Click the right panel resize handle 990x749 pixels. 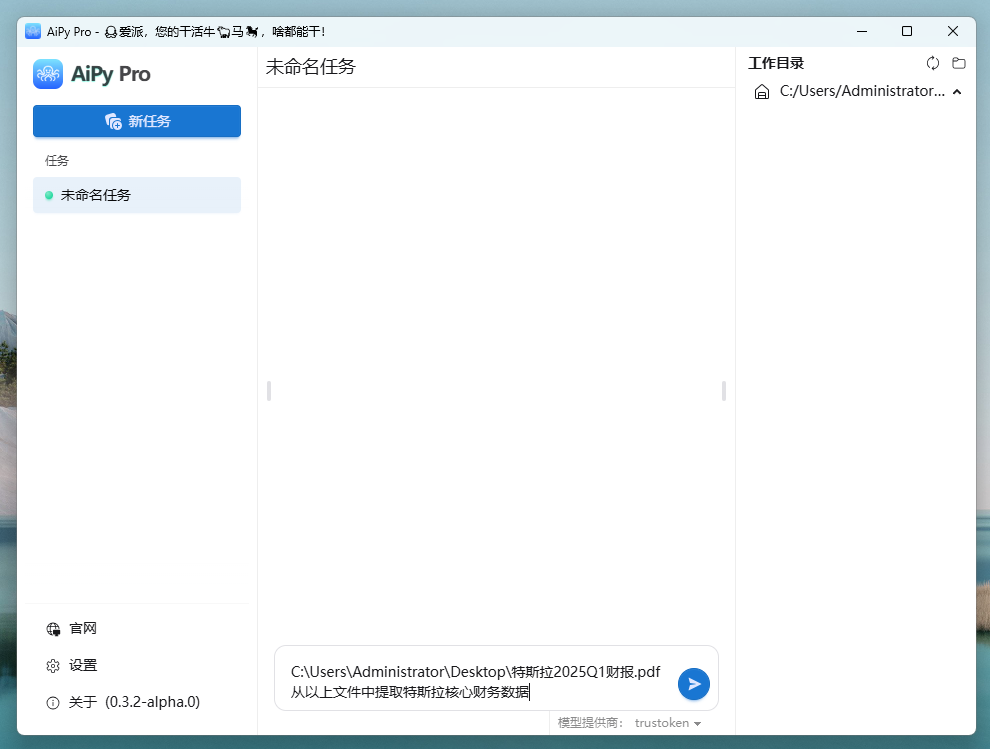coord(724,391)
